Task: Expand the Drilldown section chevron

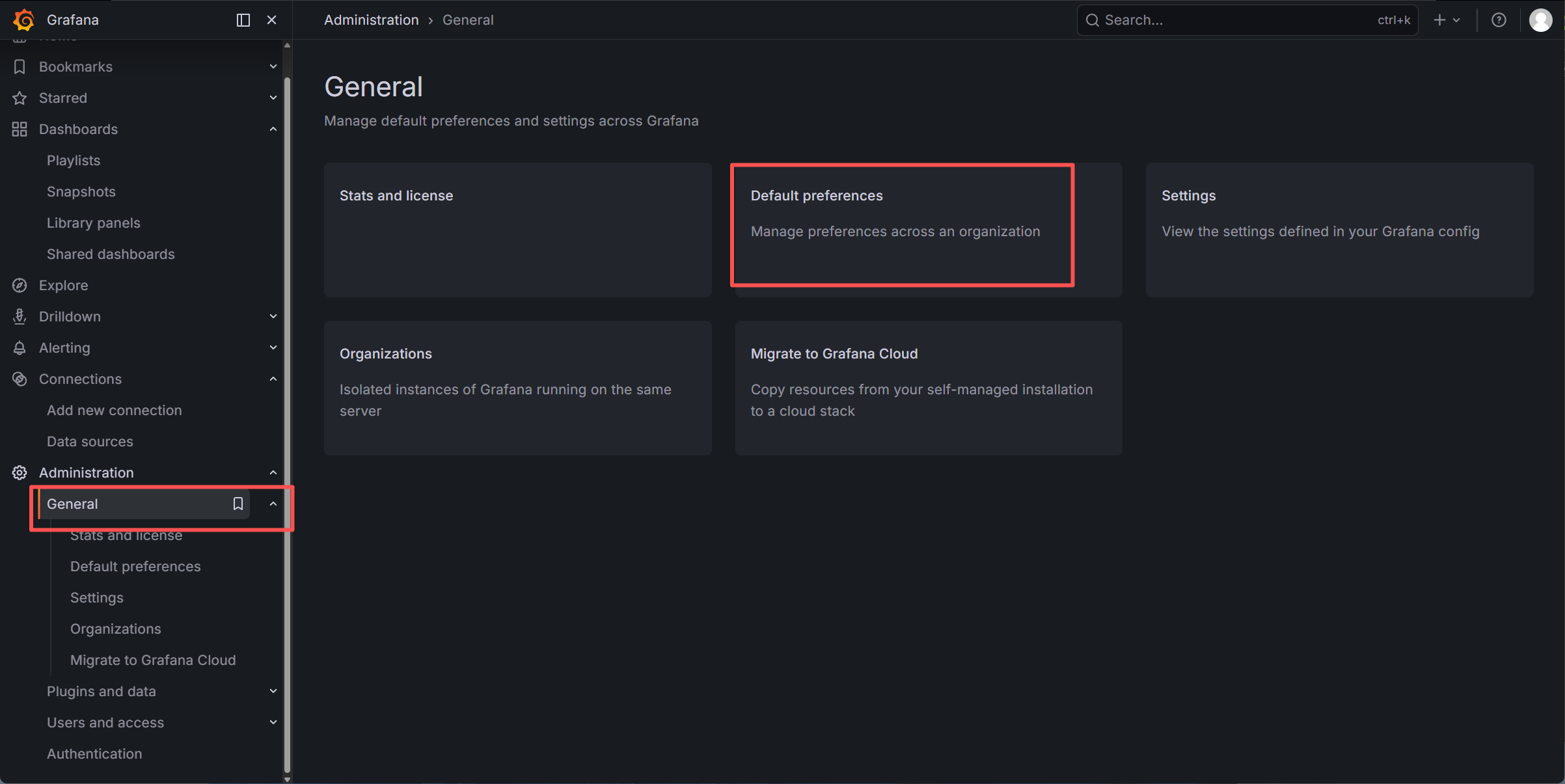Action: [x=273, y=317]
